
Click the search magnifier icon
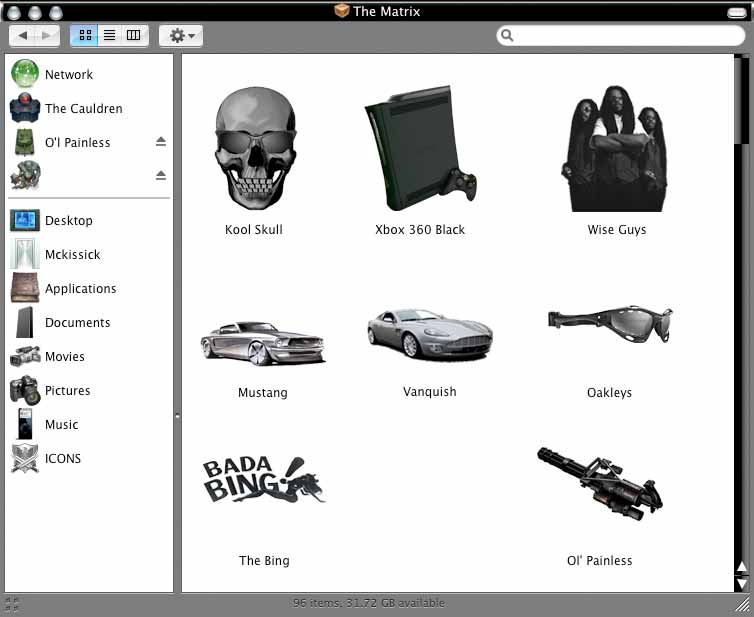pos(507,36)
